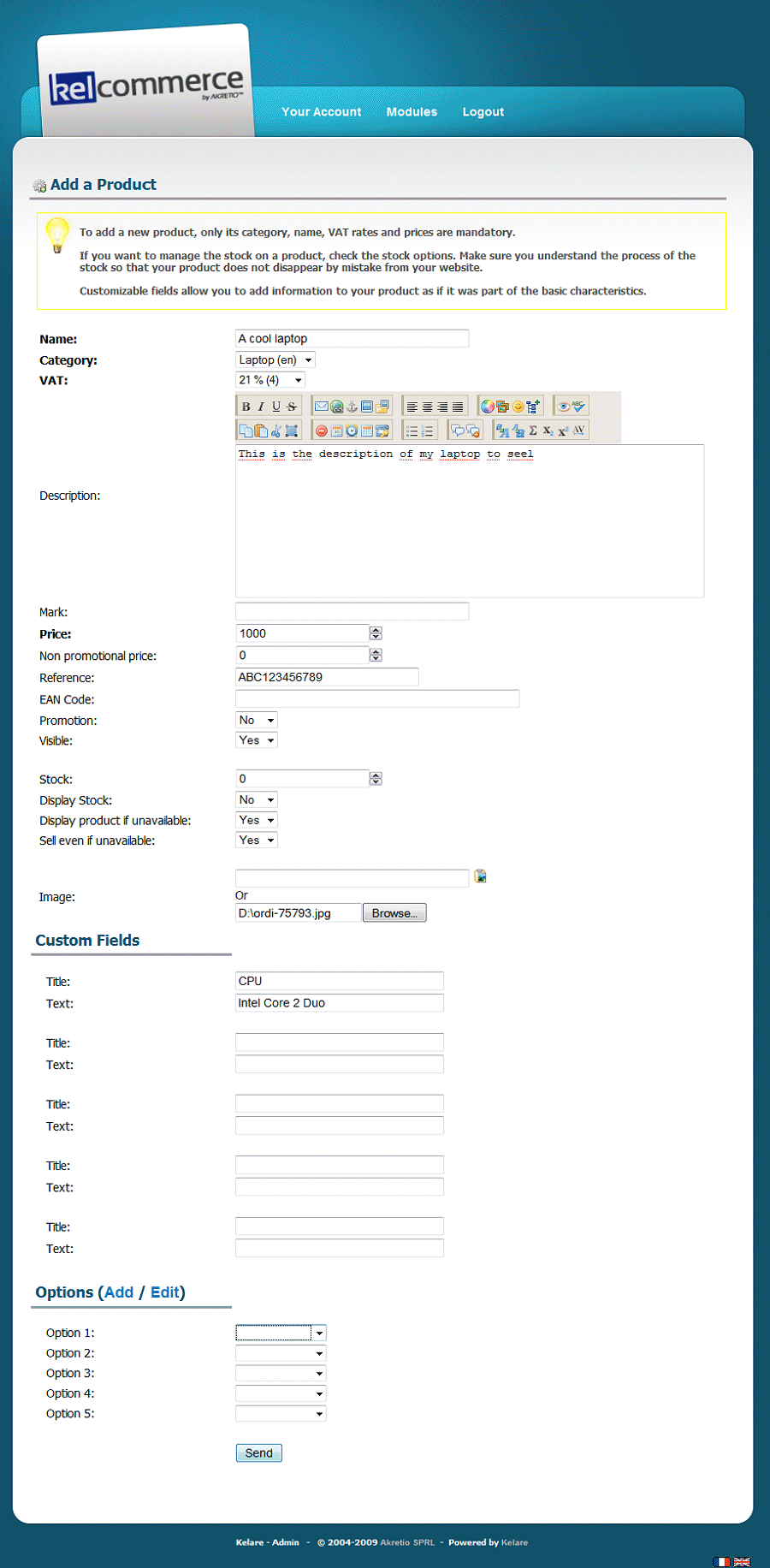
Task: Click the spell check ABC icon
Action: [578, 407]
